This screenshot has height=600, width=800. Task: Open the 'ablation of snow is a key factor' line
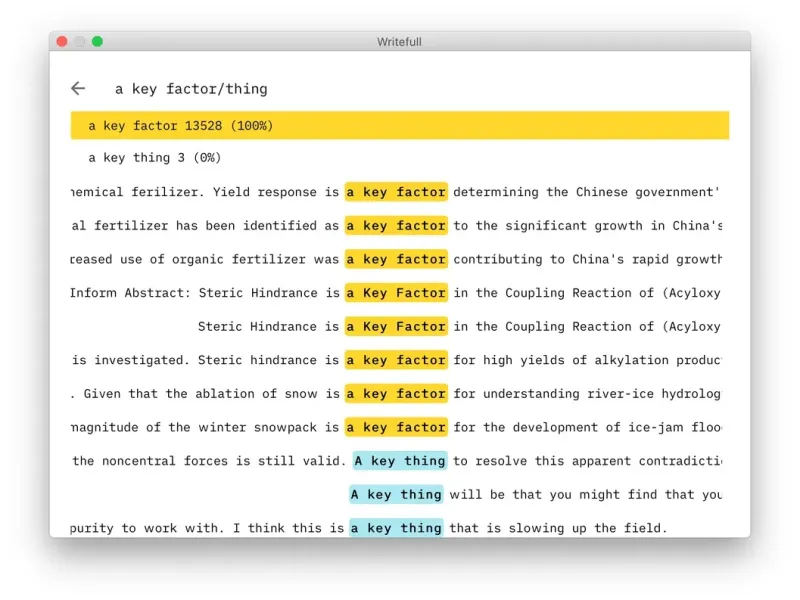[396, 394]
